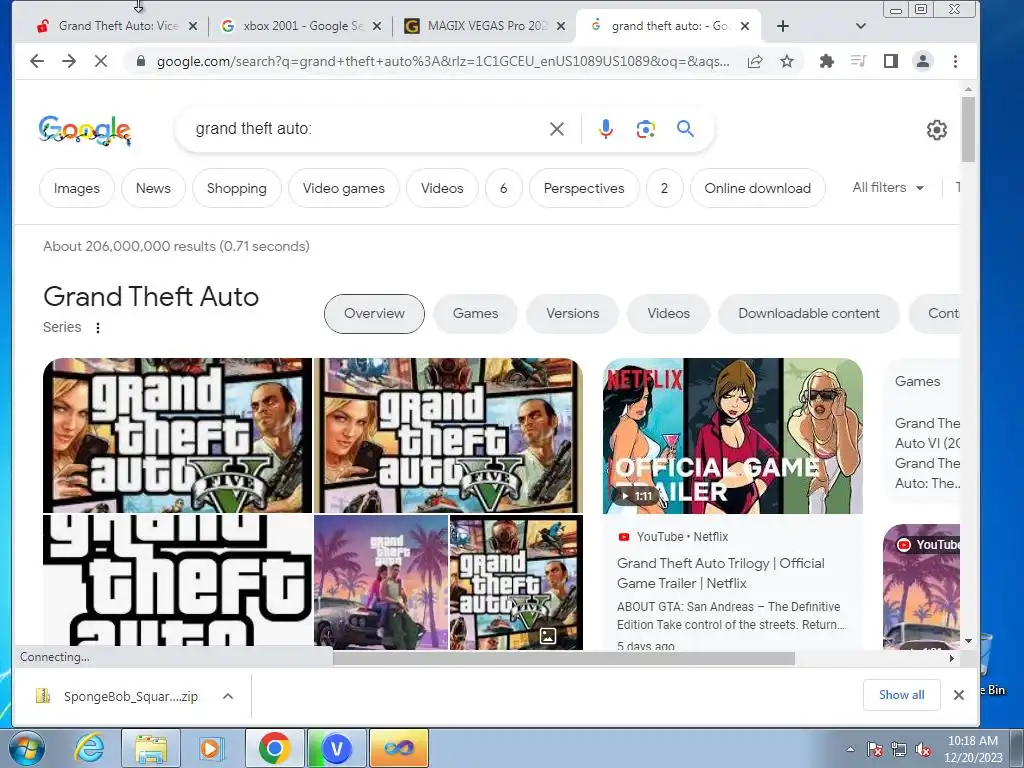Apply the Online download filter chip
The height and width of the screenshot is (768, 1024).
(x=758, y=188)
